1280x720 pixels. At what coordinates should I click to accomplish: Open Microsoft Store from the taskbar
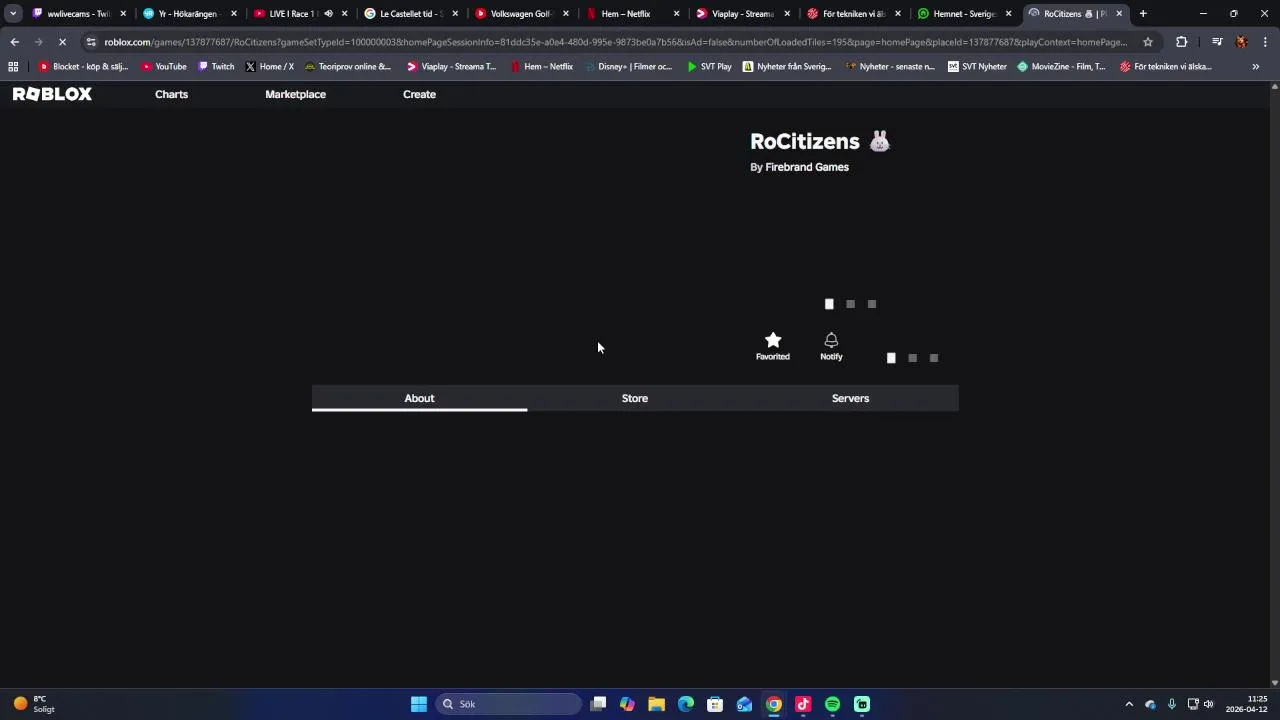[x=715, y=704]
